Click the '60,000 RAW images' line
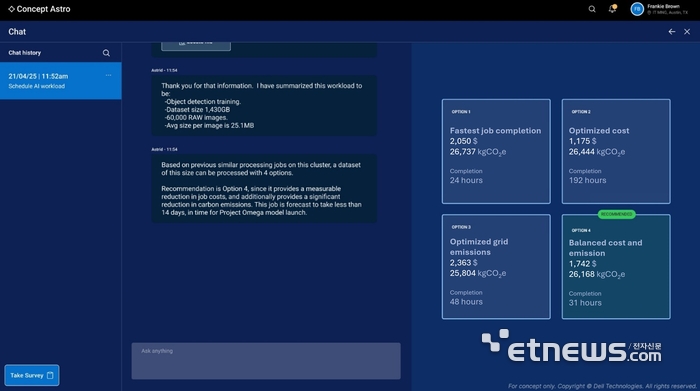The width and height of the screenshot is (700, 391). 196,118
